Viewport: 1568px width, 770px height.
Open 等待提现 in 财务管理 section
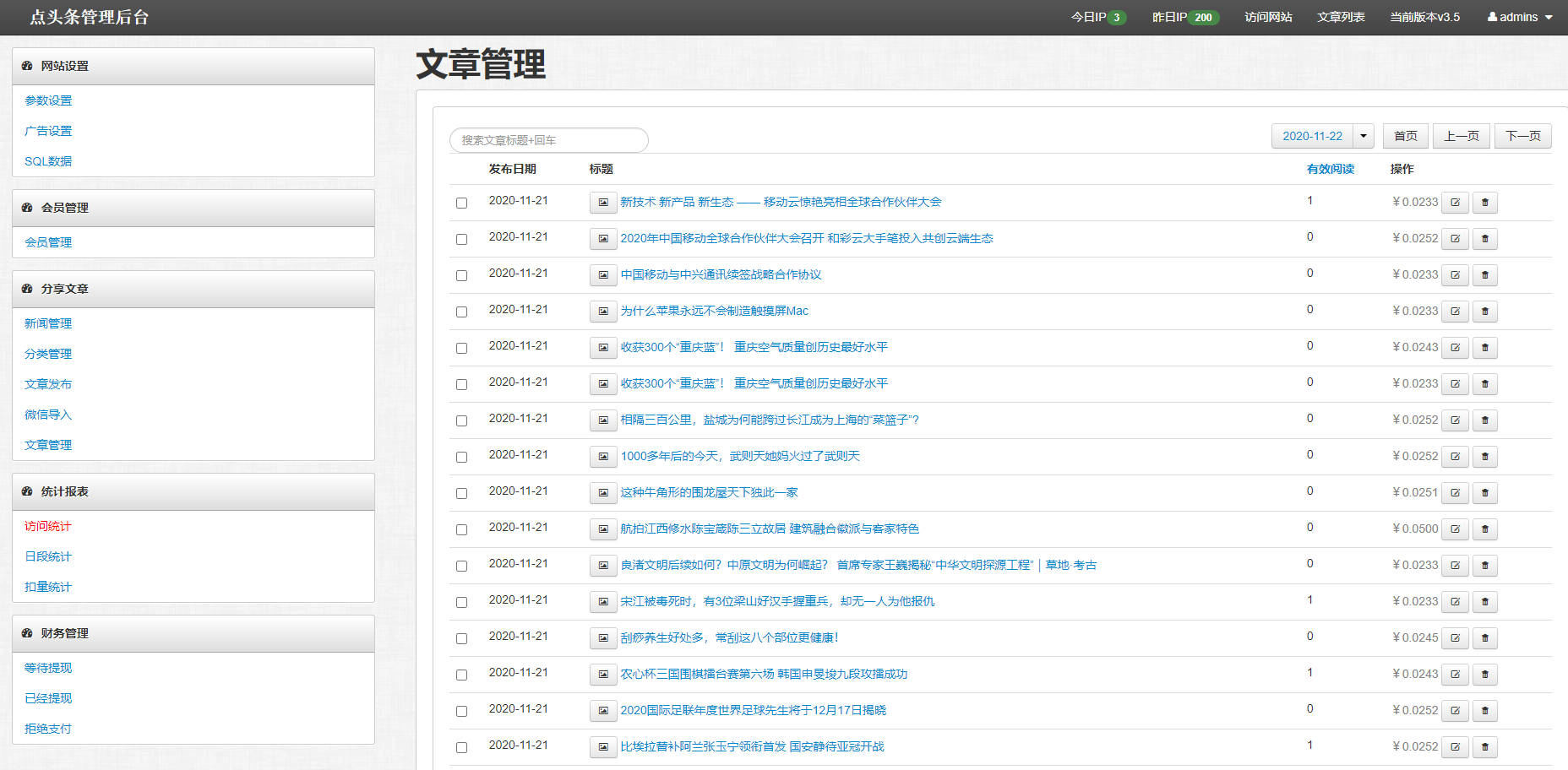(48, 668)
